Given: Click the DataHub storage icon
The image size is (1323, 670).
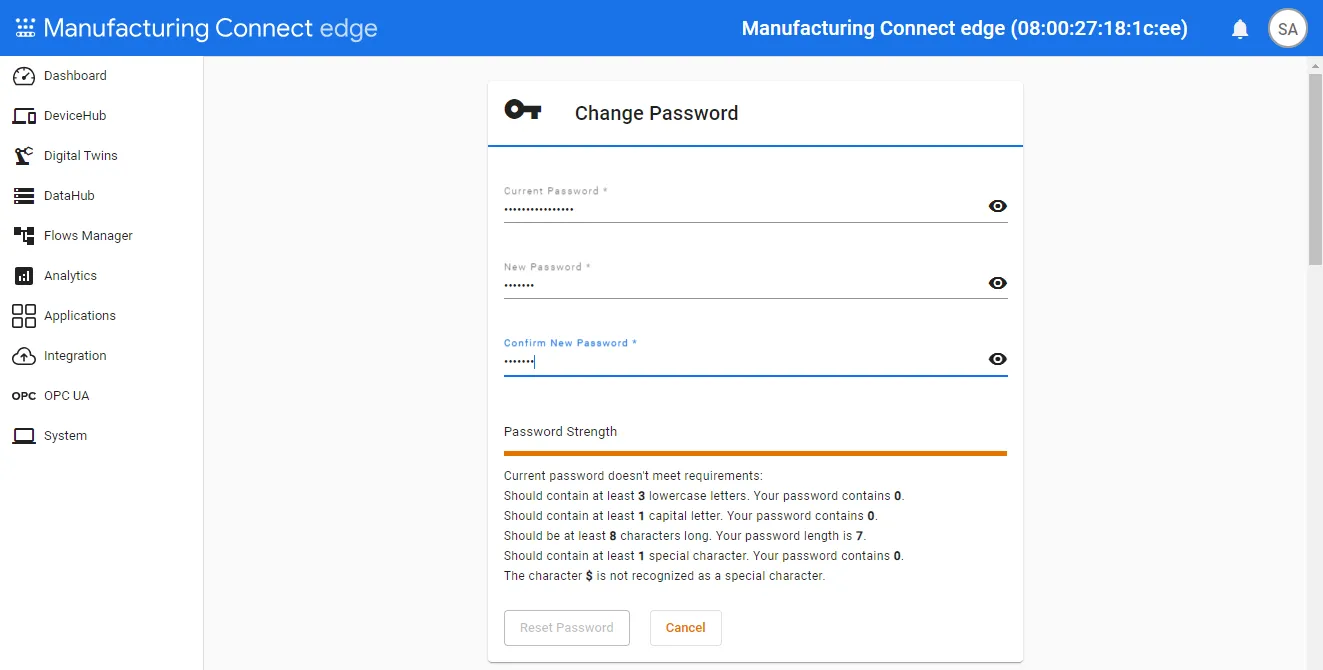Looking at the screenshot, I should click(24, 196).
